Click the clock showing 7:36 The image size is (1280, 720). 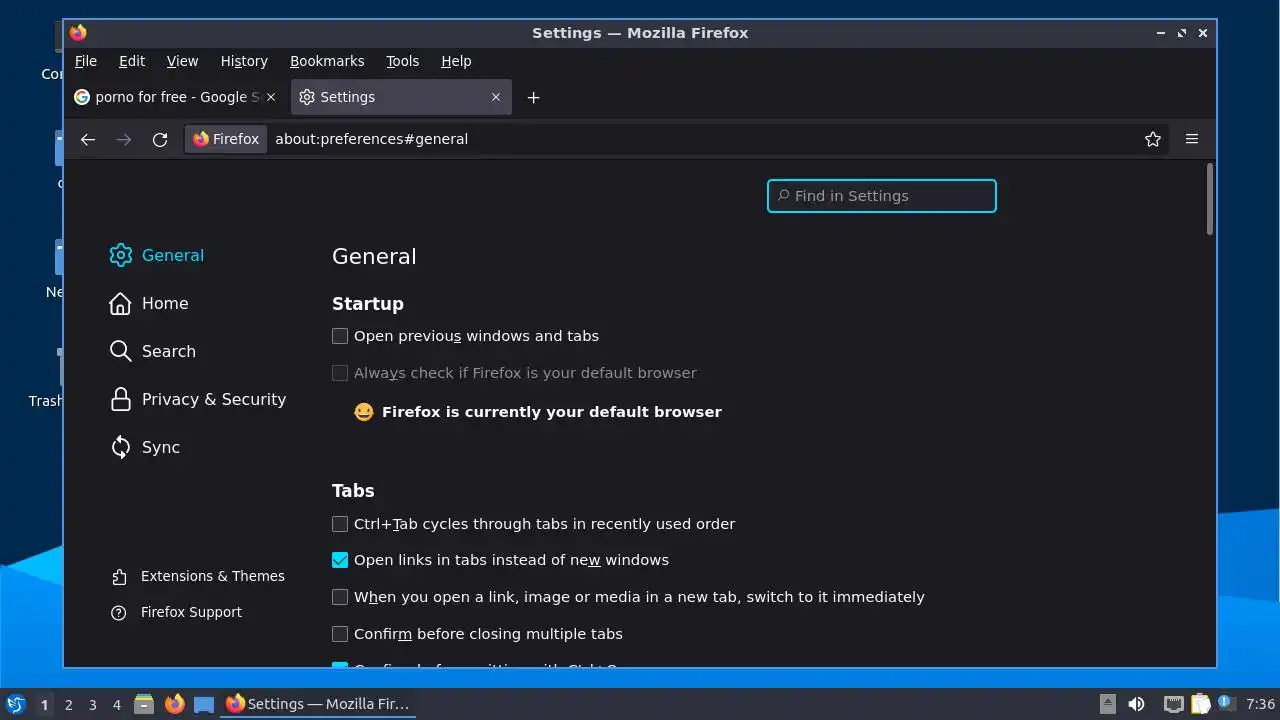(x=1261, y=704)
